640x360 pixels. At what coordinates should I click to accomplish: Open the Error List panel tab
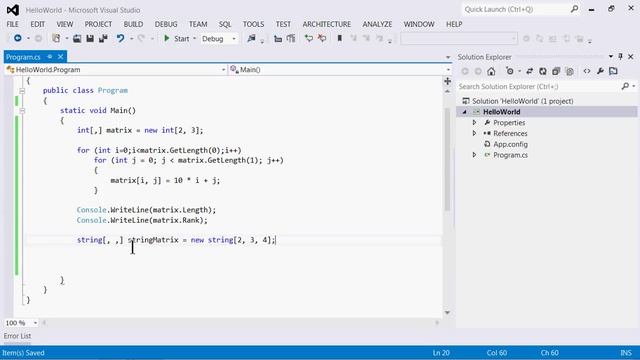pyautogui.click(x=18, y=336)
